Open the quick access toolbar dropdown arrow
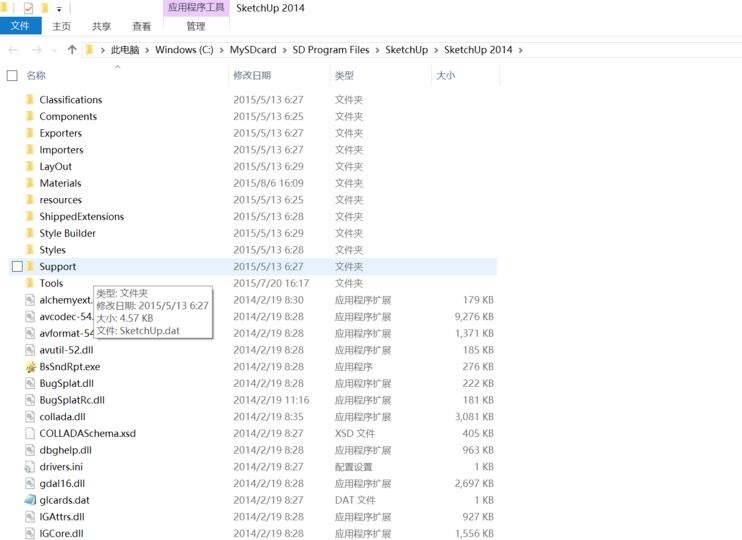742x540 pixels. click(x=59, y=9)
